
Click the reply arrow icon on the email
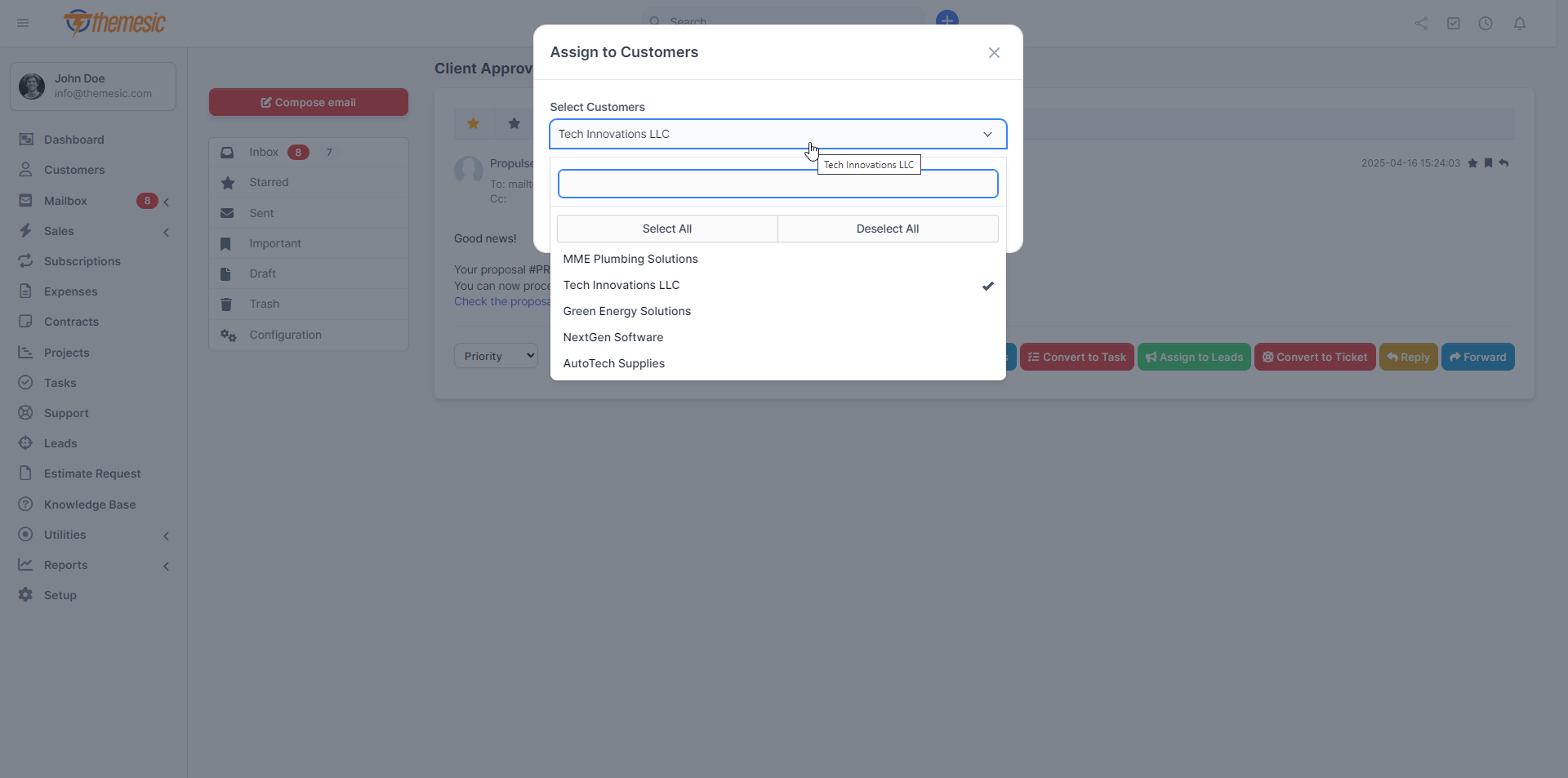tap(1505, 163)
